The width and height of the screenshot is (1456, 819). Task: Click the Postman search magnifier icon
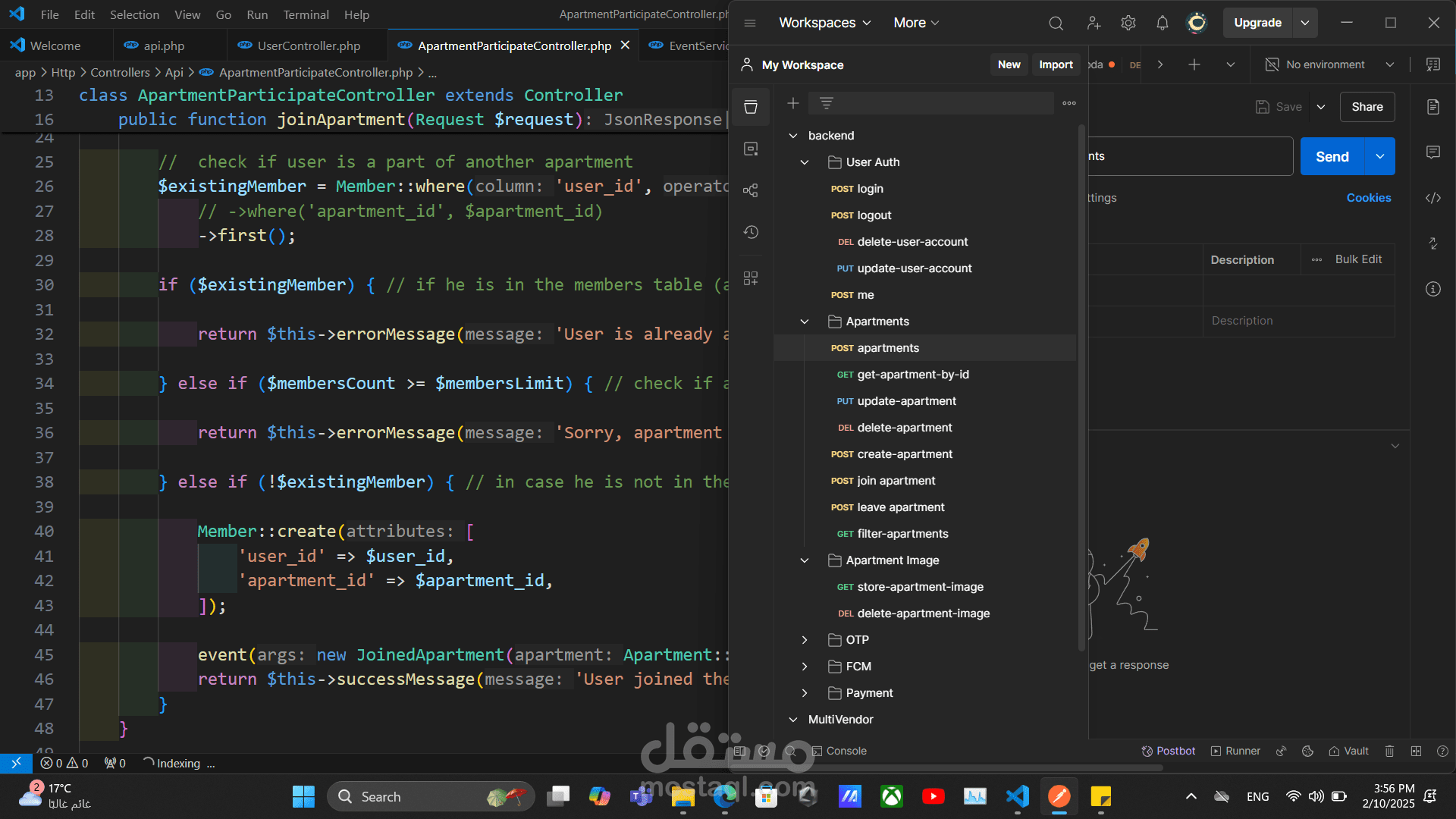pyautogui.click(x=1056, y=23)
